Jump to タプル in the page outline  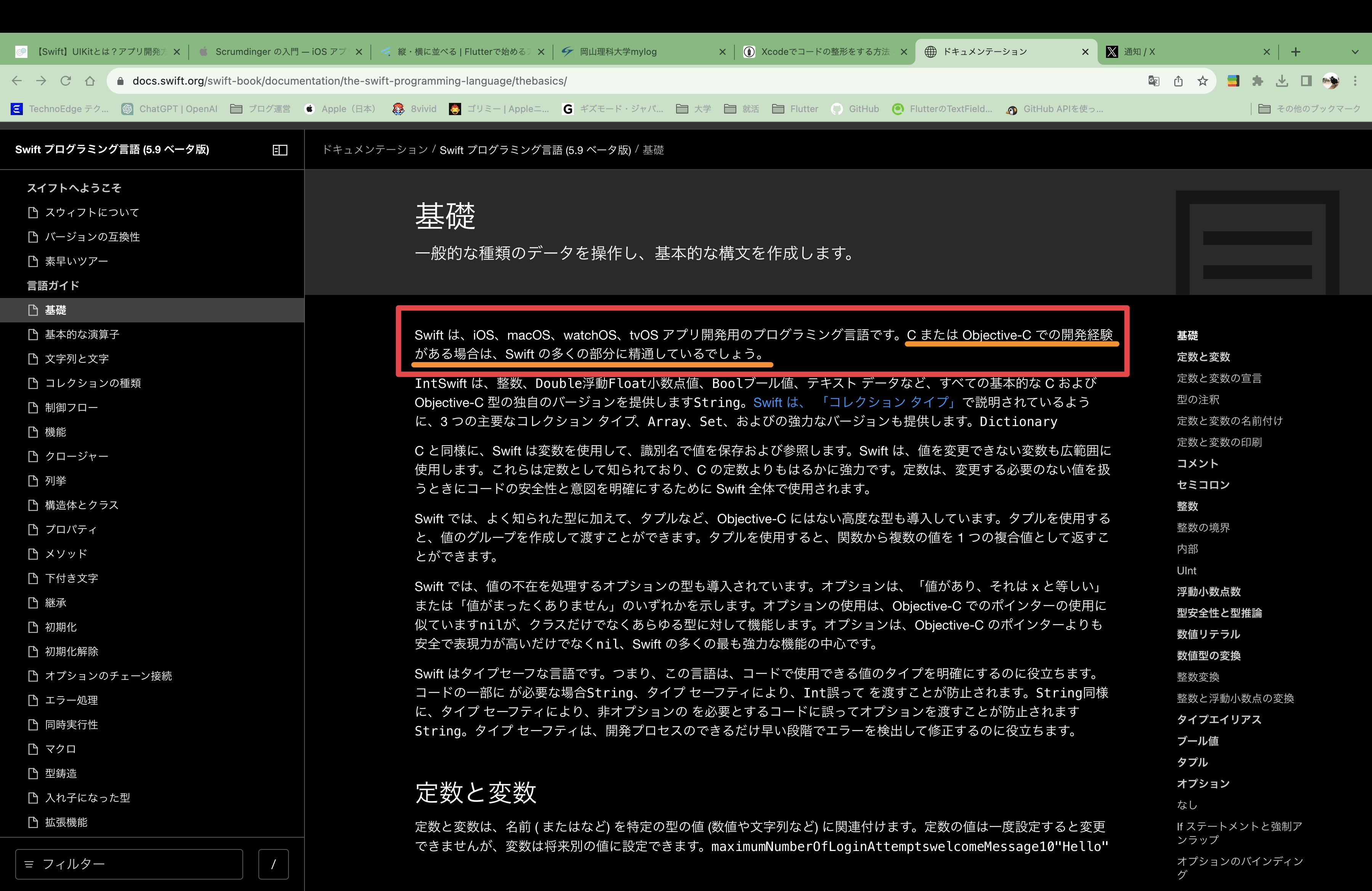click(x=1192, y=762)
